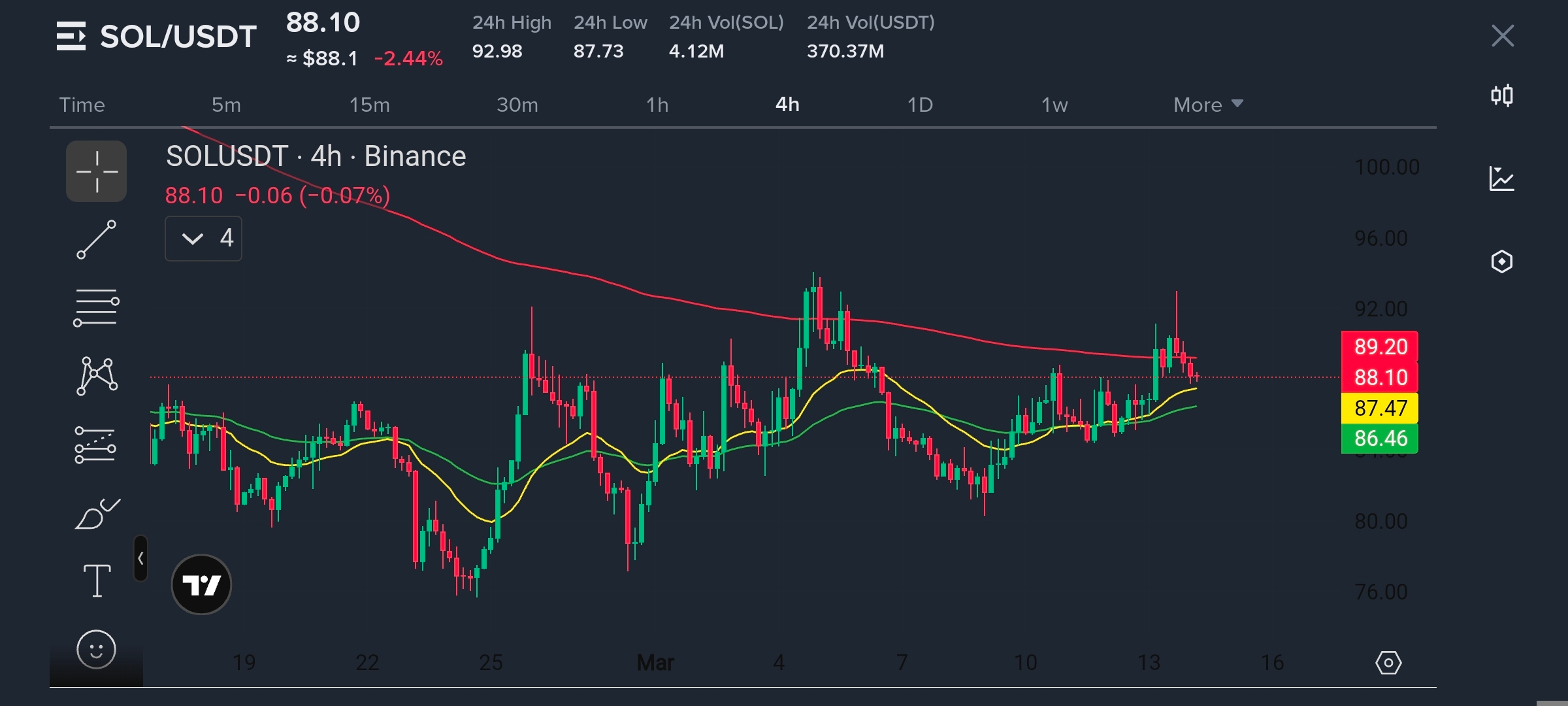
Task: Open the candlestick chart type icon
Action: coord(1502,96)
